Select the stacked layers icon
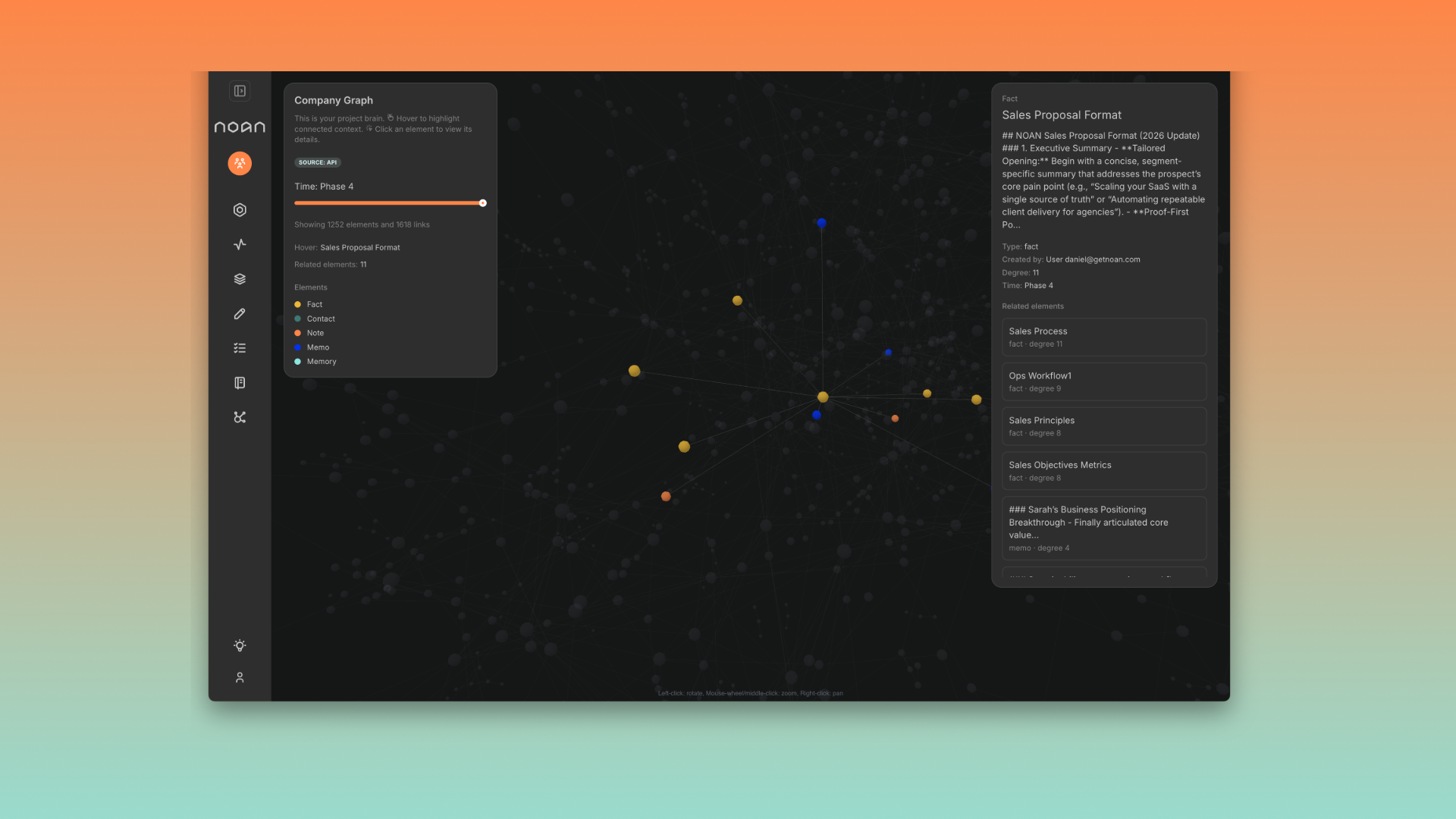This screenshot has width=1456, height=819. pos(240,279)
